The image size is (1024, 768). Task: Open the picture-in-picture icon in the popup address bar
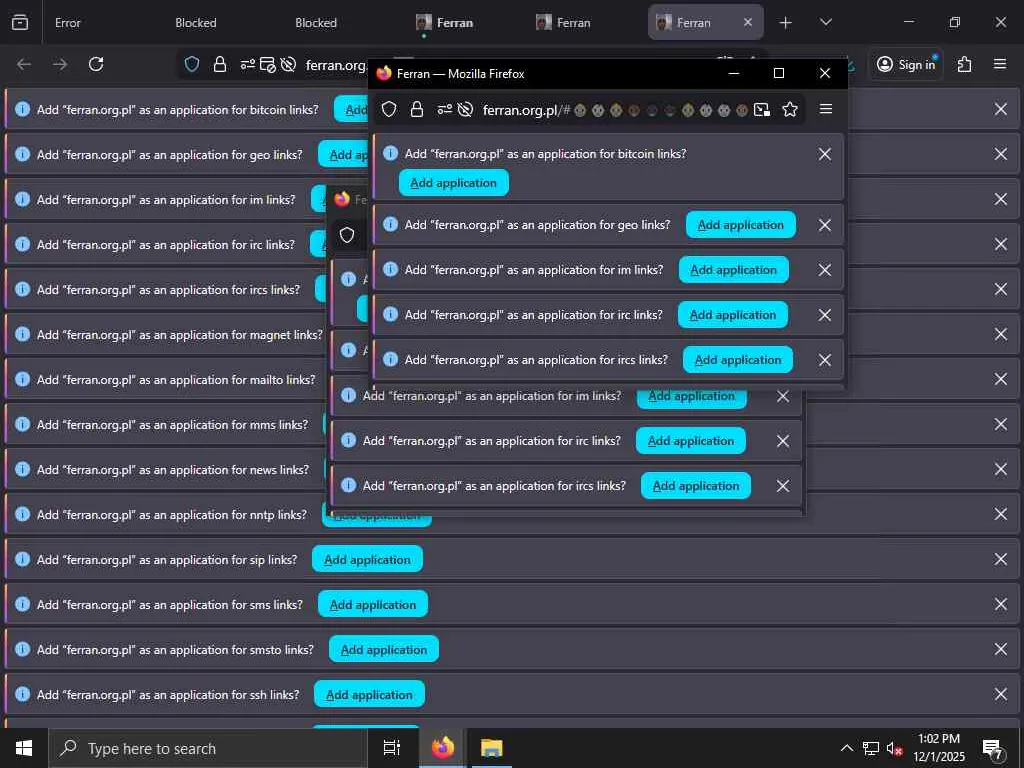pyautogui.click(x=761, y=109)
